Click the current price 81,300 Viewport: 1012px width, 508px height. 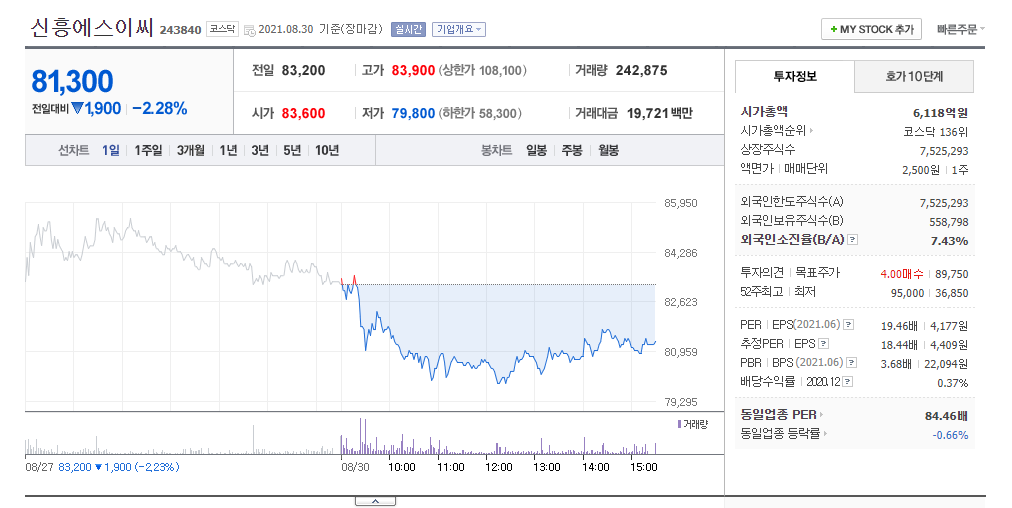click(72, 82)
